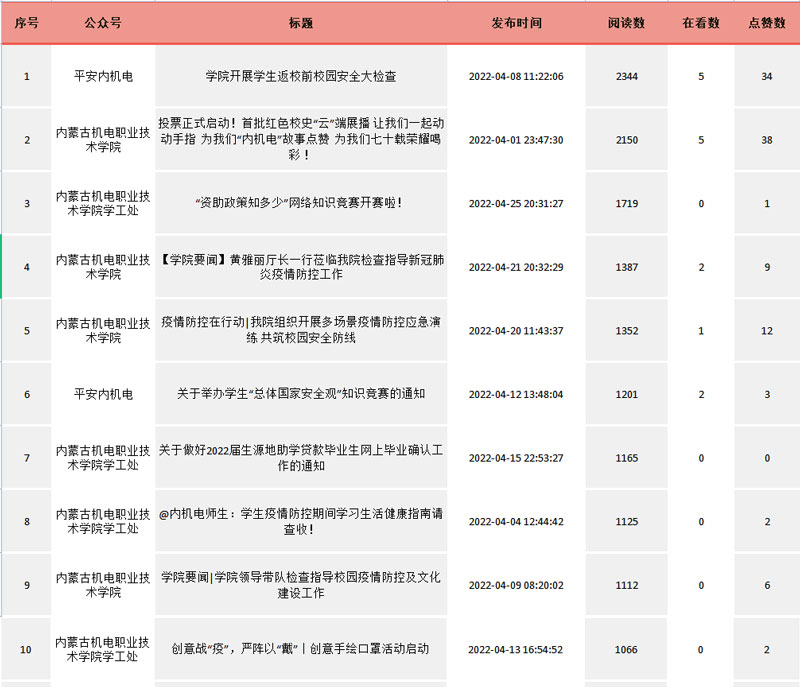Open the 黄雅丽厅长 inspection article title

pos(300,266)
